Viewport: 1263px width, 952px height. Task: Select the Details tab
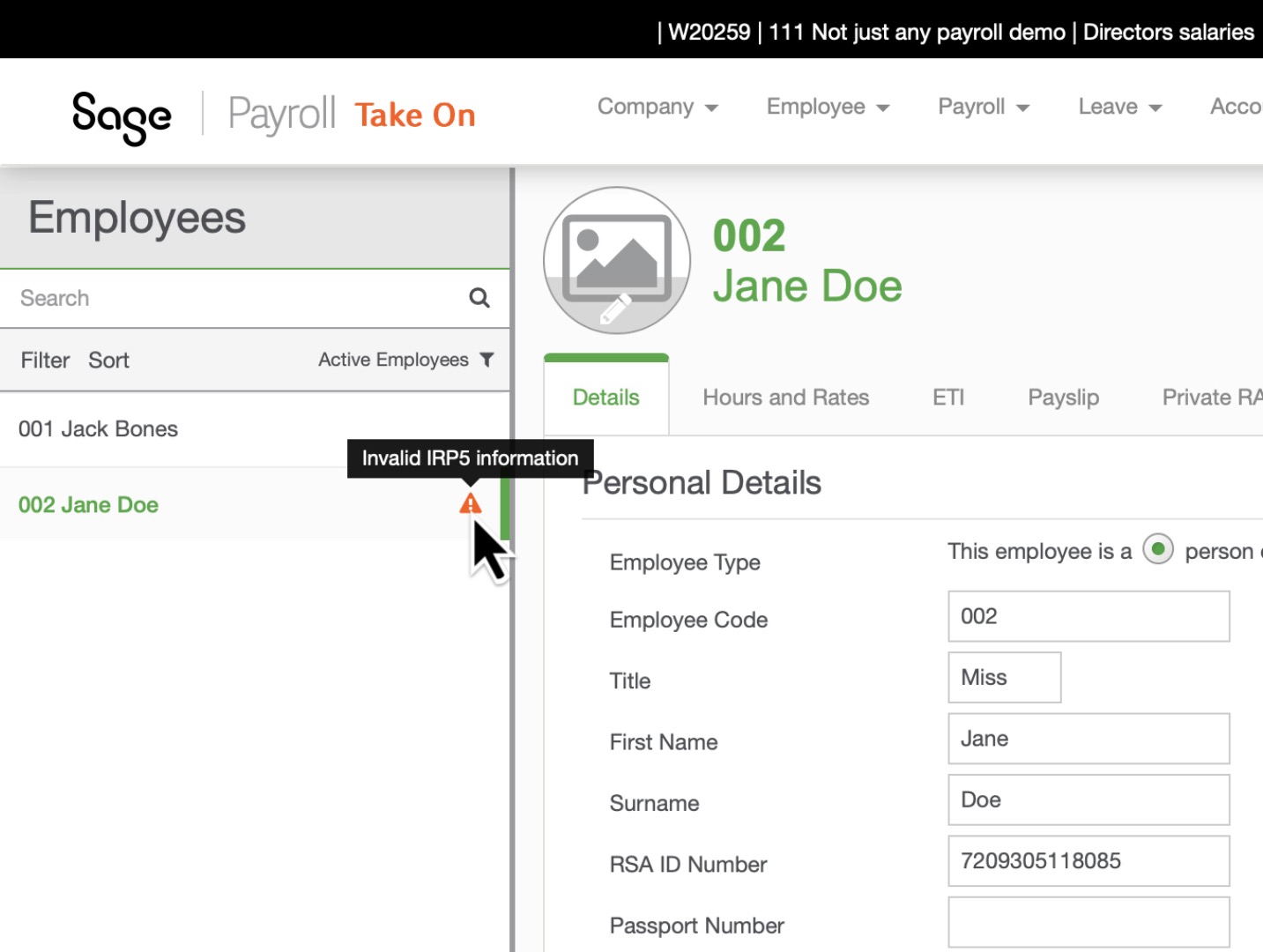pyautogui.click(x=605, y=398)
